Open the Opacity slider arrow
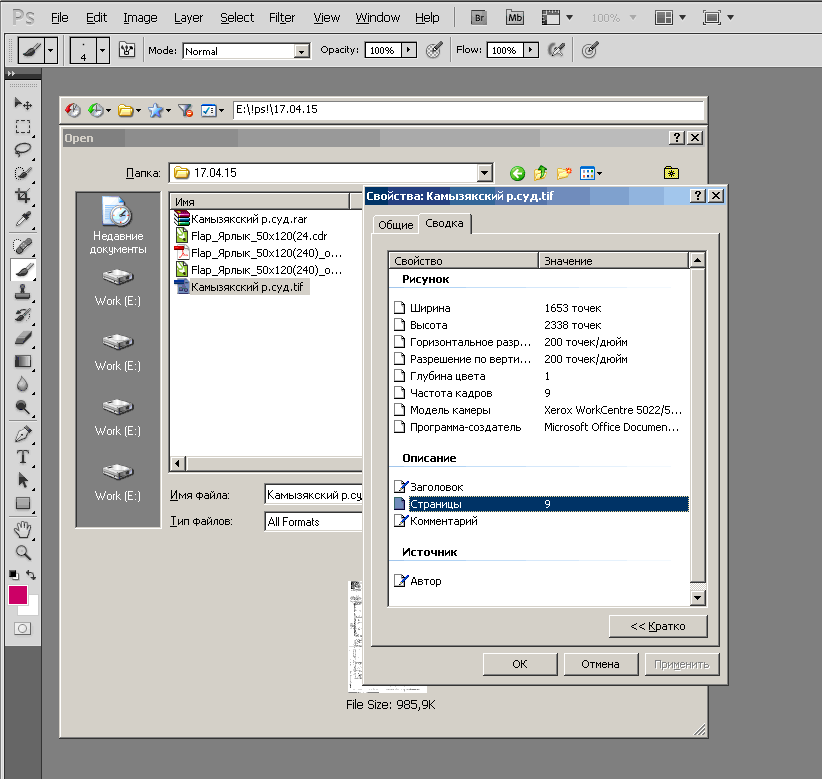The height and width of the screenshot is (779, 822). click(x=408, y=50)
